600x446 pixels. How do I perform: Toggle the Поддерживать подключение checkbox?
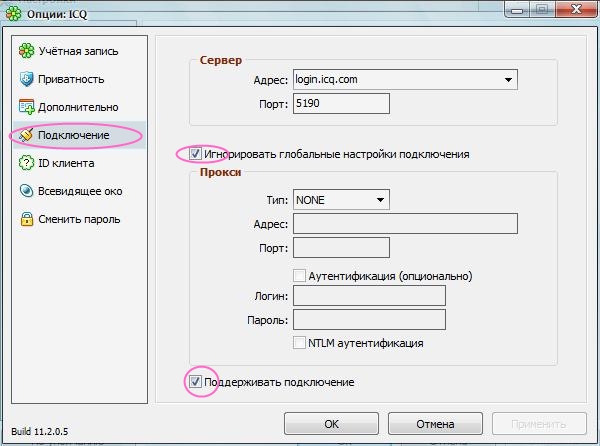click(x=195, y=381)
